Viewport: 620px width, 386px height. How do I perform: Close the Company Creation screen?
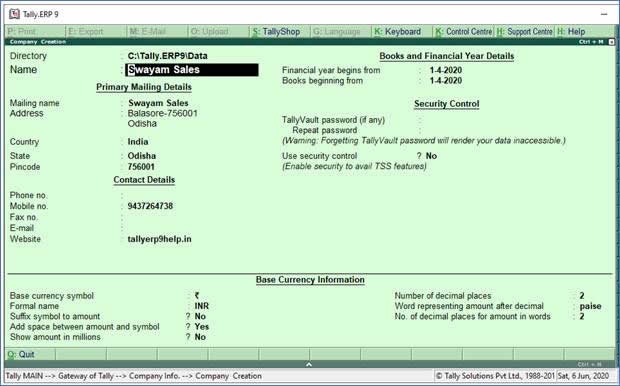click(611, 42)
